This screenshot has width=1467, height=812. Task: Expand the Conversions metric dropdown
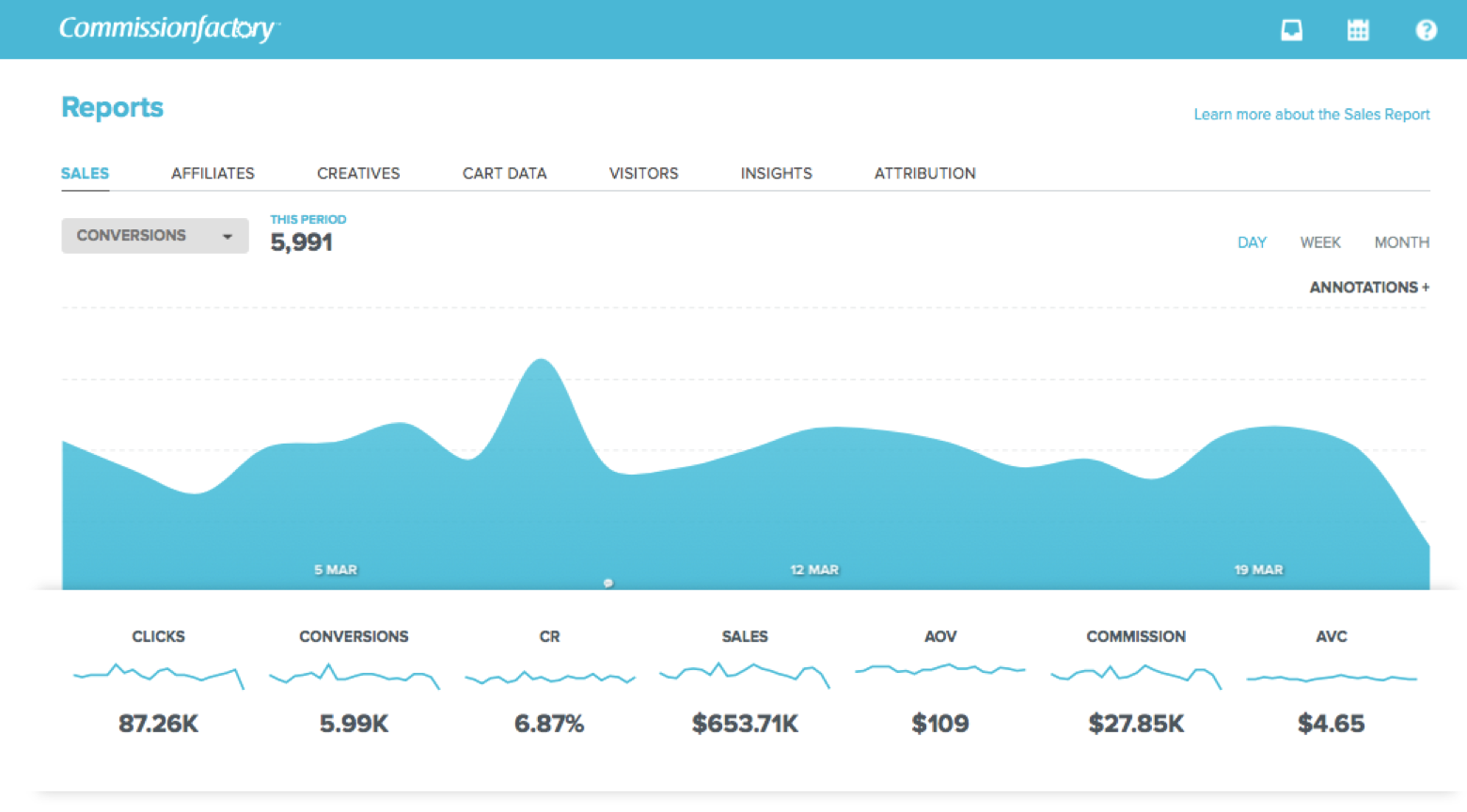pyautogui.click(x=155, y=236)
